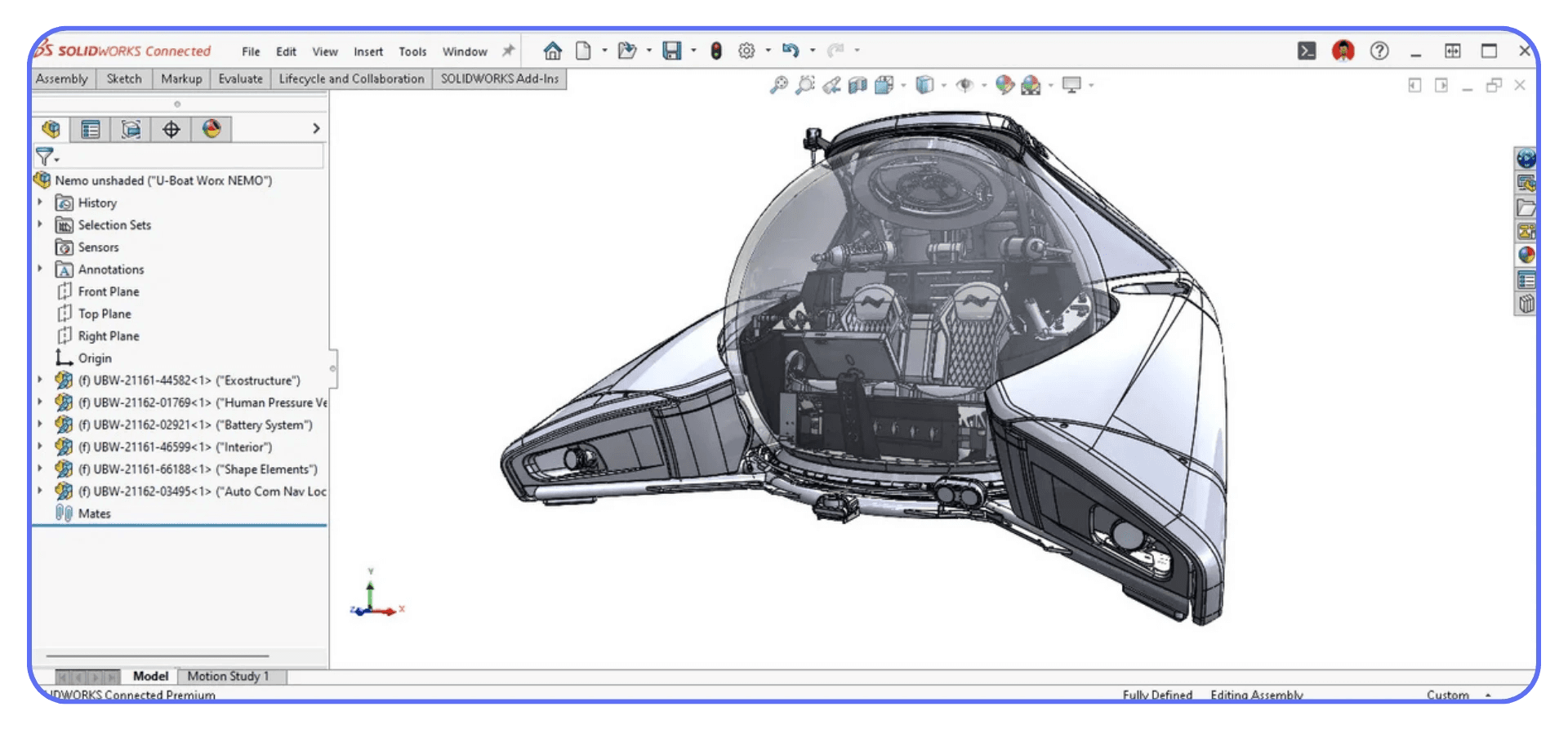
Task: Select the Front Plane item
Action: 98,291
